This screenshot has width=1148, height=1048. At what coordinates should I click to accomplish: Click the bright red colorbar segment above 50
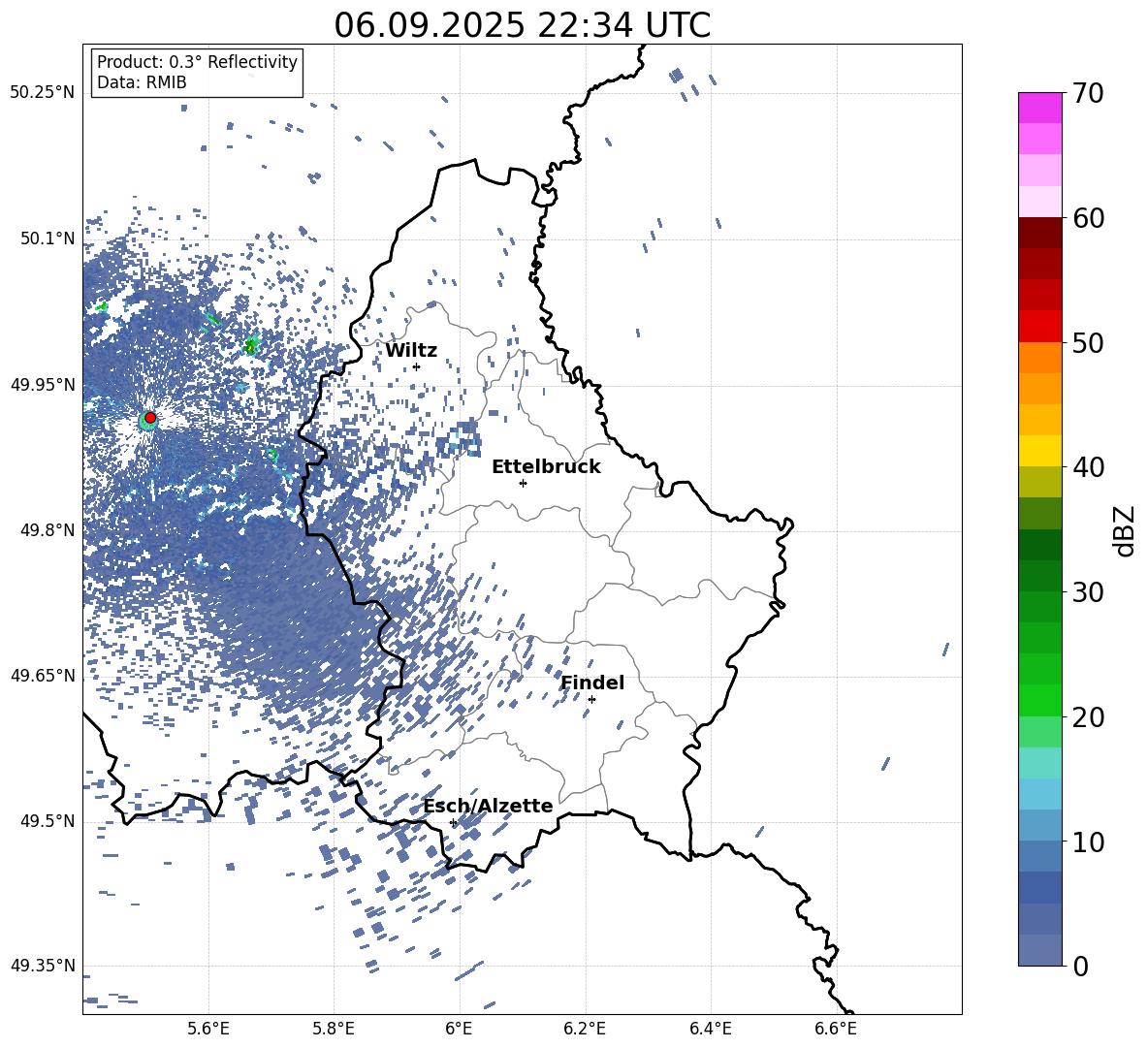(x=1039, y=327)
